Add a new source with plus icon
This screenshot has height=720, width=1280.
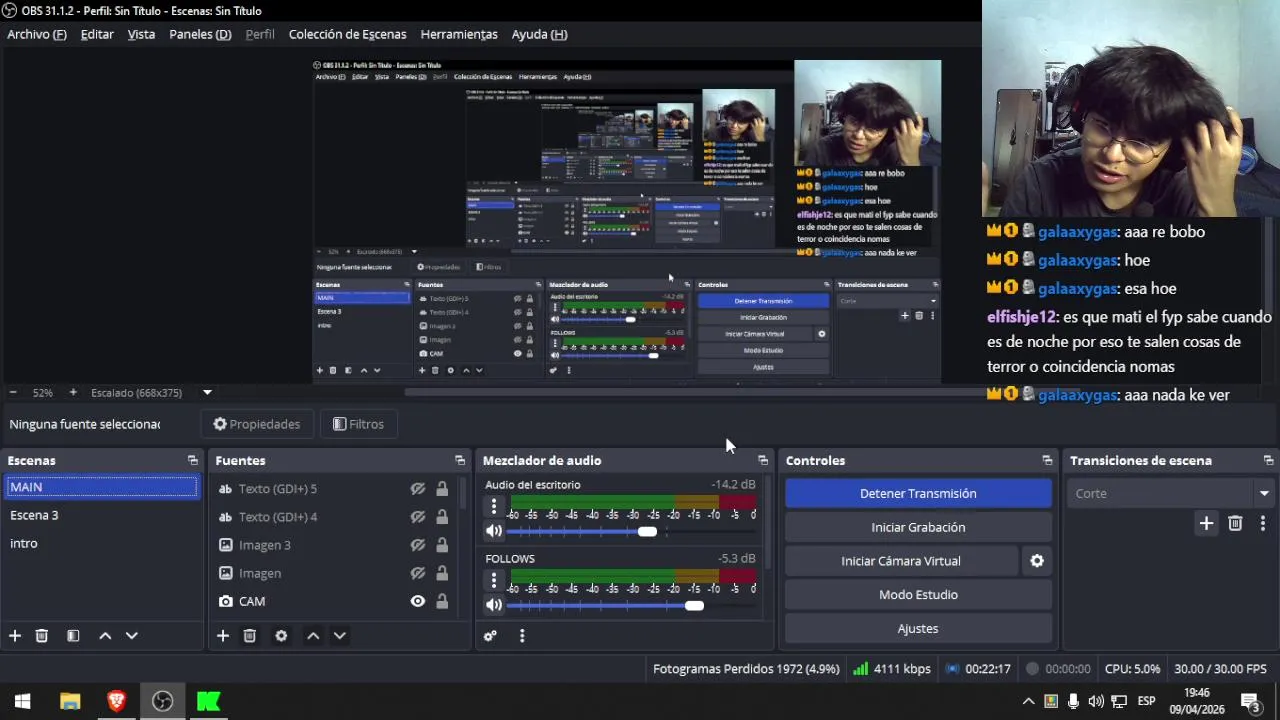pos(223,636)
